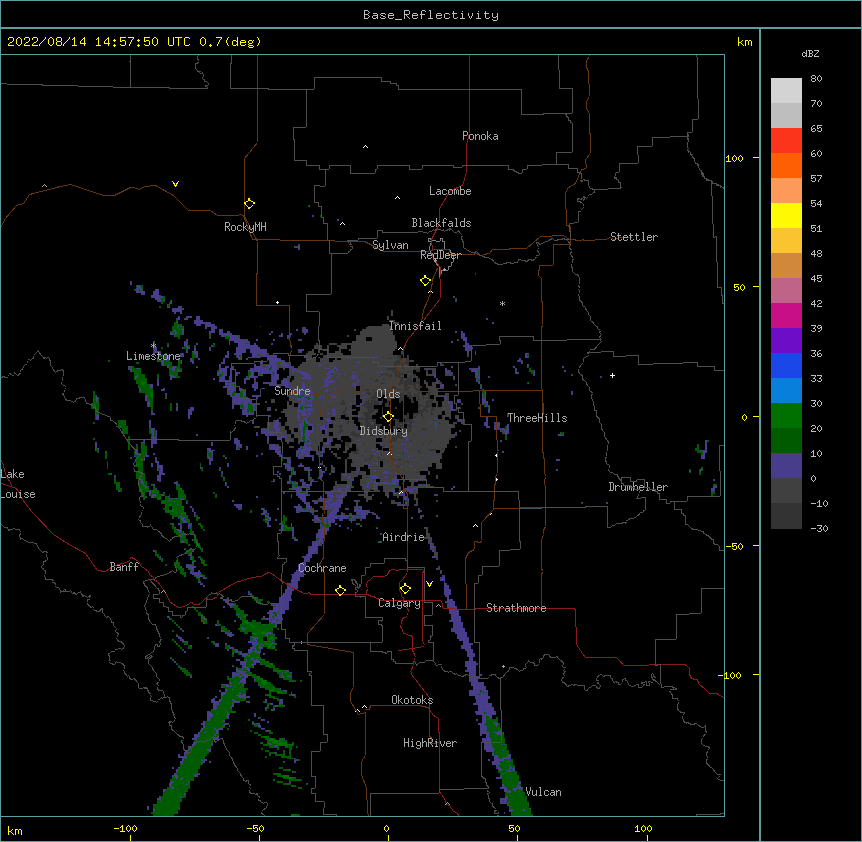Click the Calgary city label

tap(399, 603)
